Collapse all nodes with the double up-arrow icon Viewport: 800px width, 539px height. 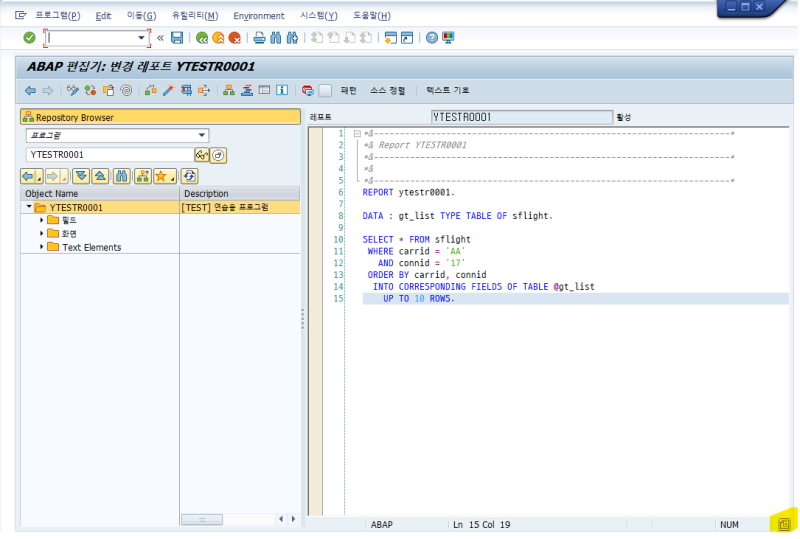100,177
